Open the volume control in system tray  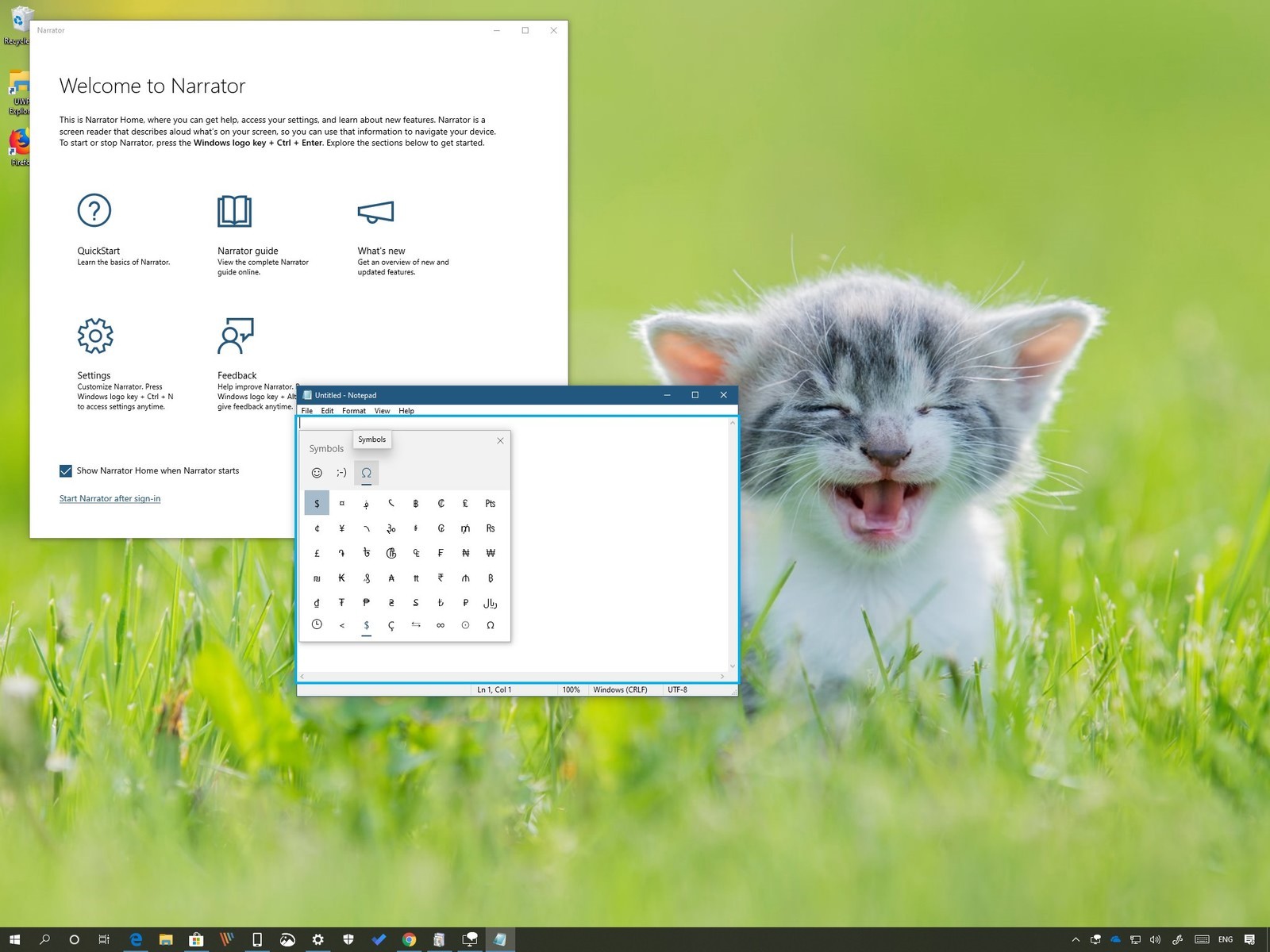(x=1155, y=940)
